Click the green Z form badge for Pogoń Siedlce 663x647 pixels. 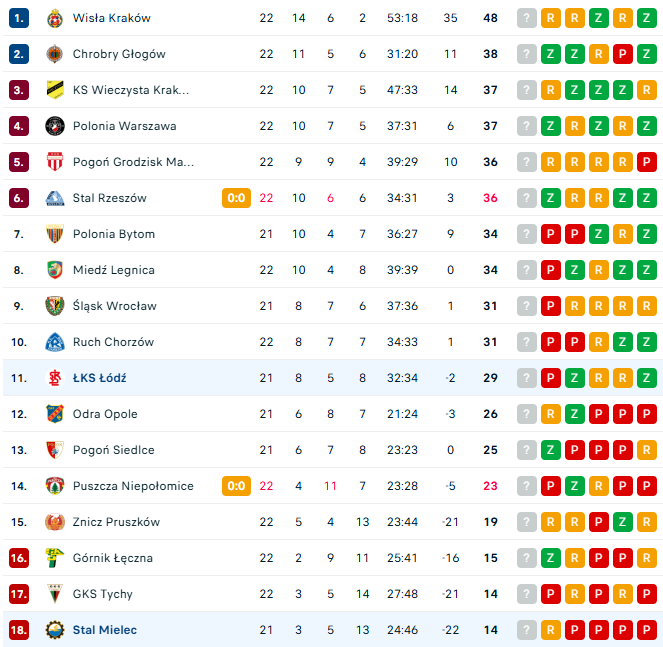(x=550, y=450)
